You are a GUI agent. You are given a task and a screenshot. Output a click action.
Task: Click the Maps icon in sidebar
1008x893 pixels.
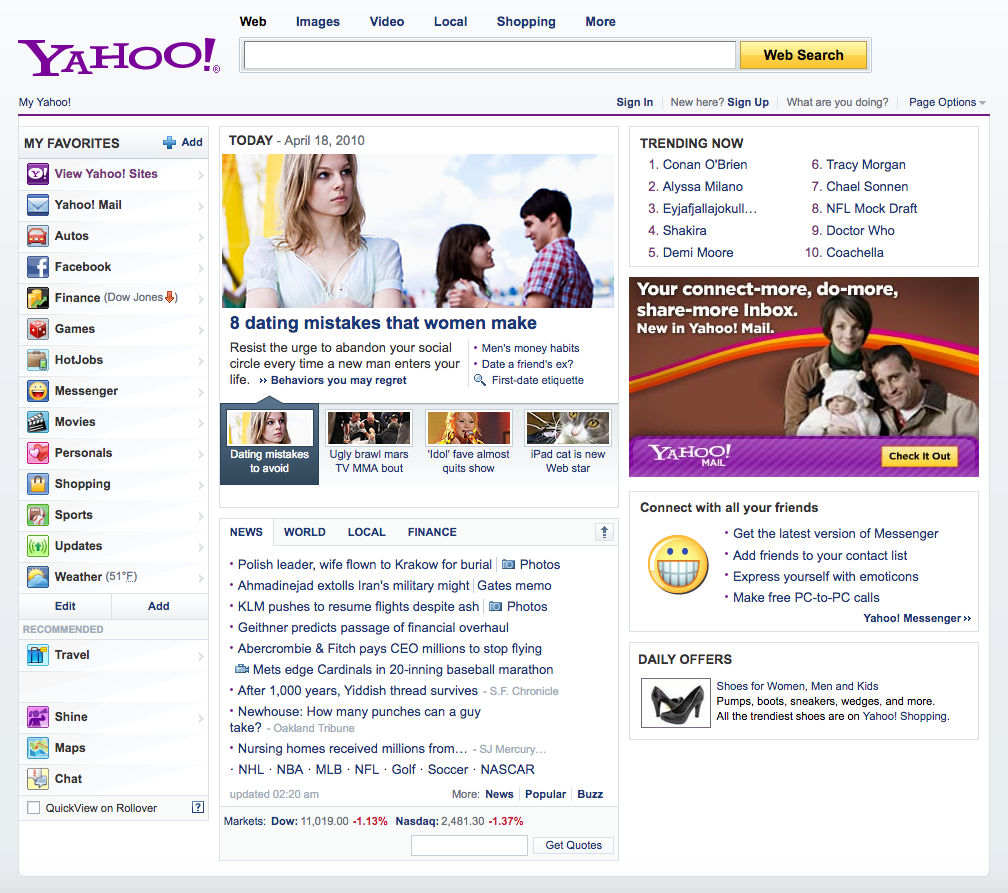coord(37,748)
